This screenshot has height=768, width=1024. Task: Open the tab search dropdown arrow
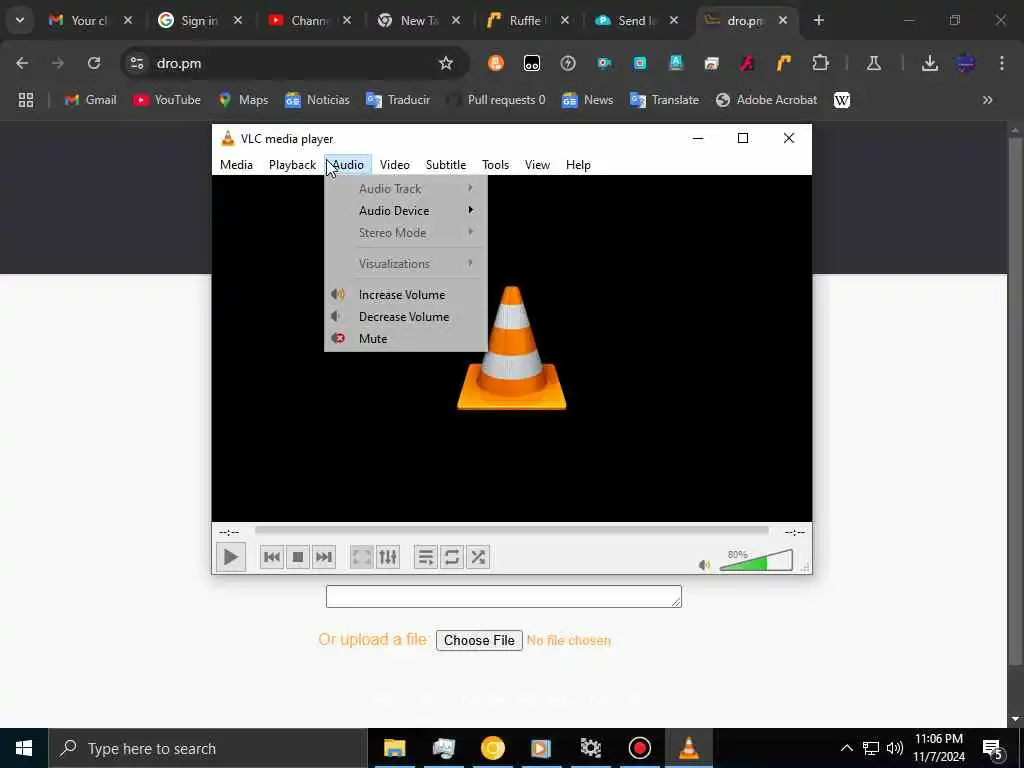click(x=20, y=20)
